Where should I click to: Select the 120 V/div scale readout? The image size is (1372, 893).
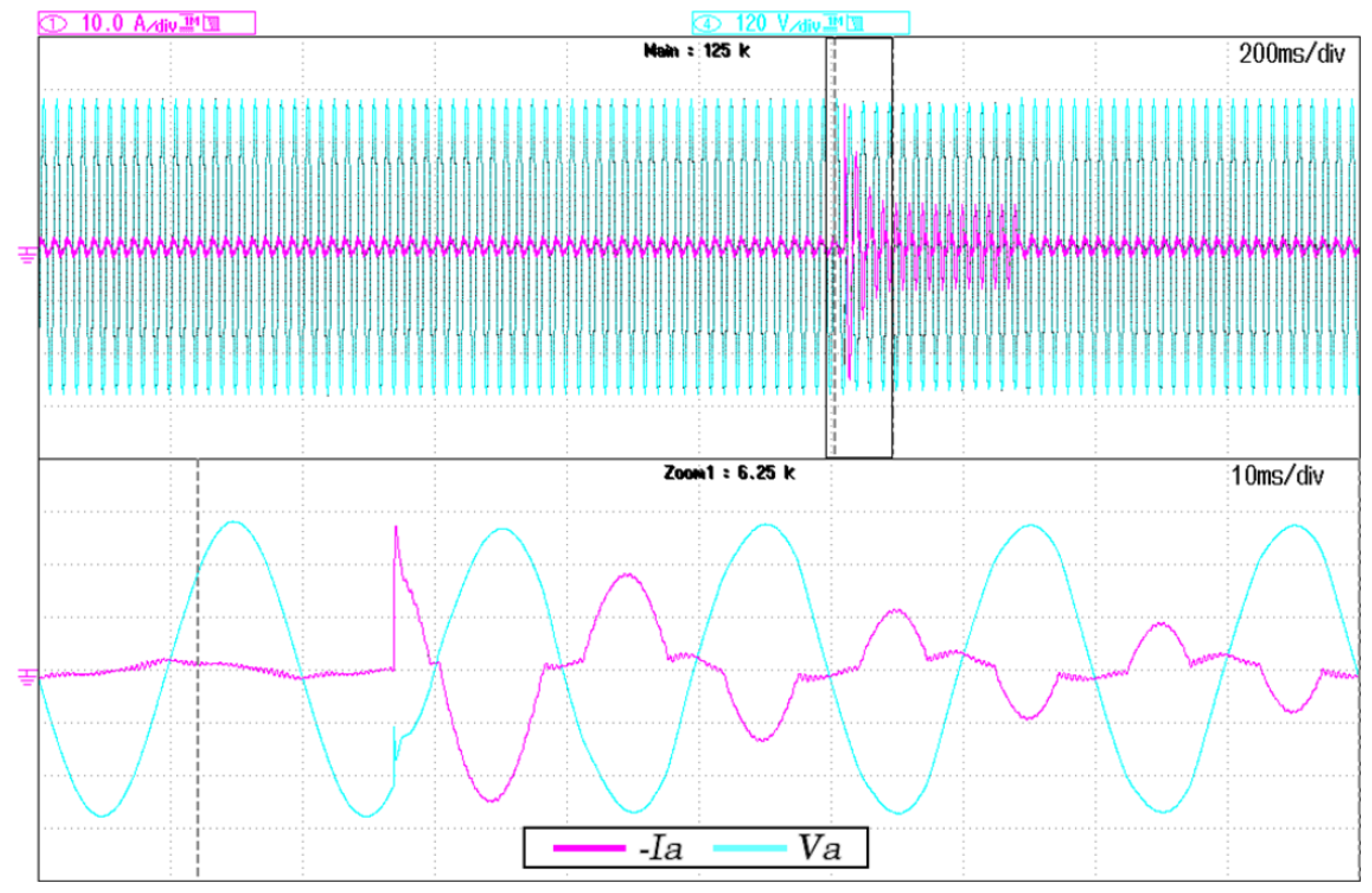(x=779, y=24)
